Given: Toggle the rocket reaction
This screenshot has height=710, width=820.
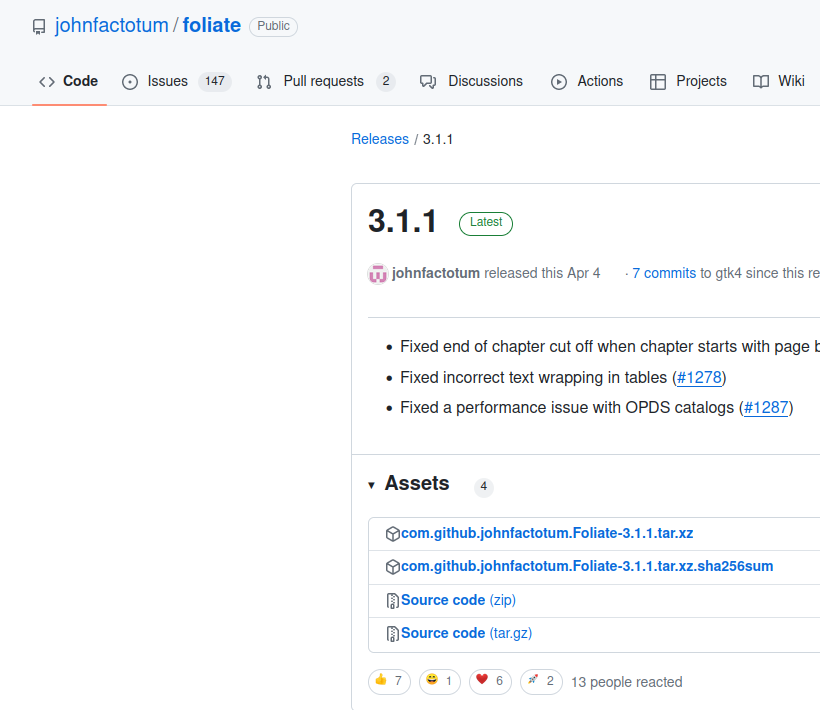Looking at the screenshot, I should tap(541, 682).
